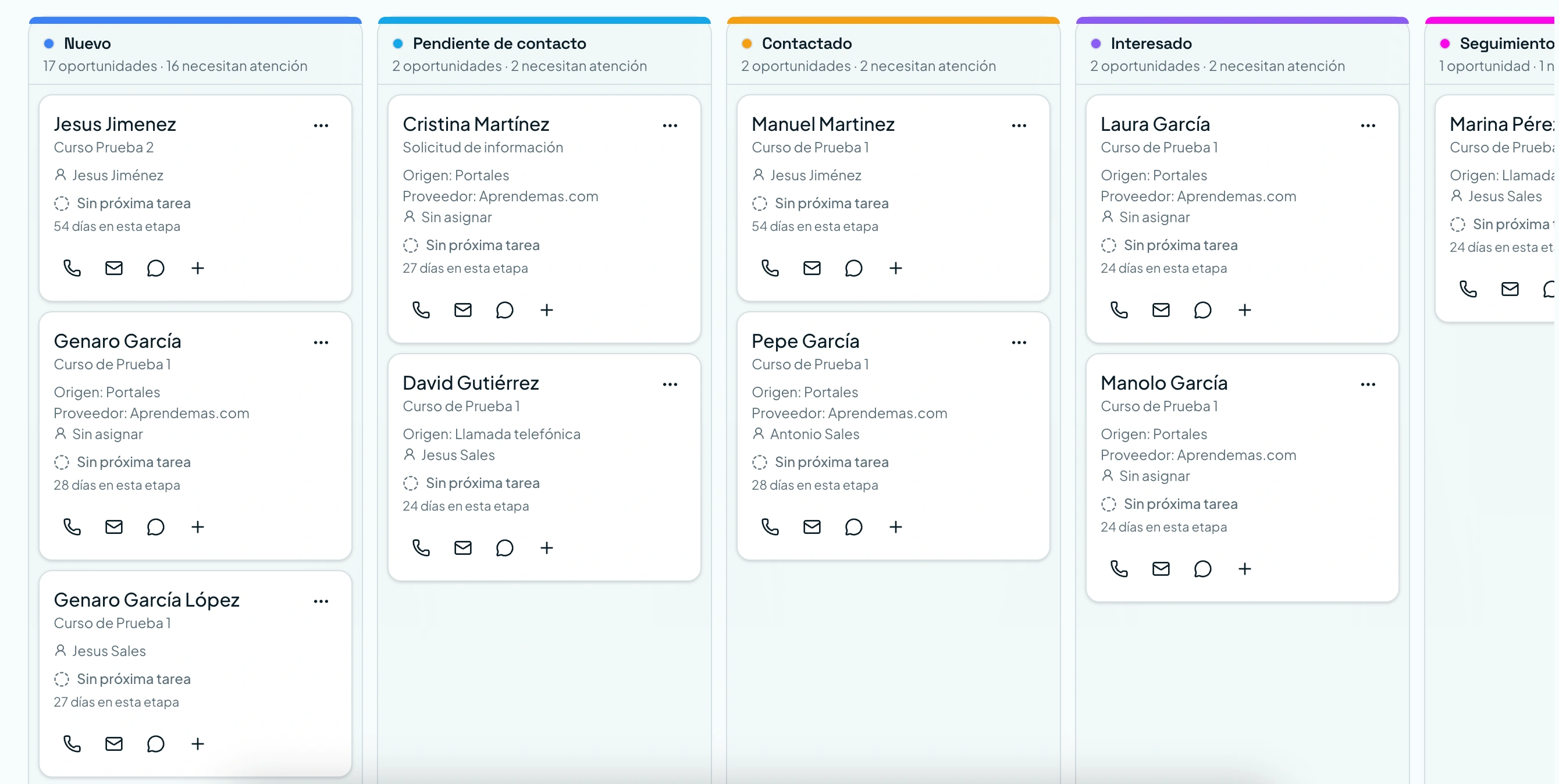Click plus icon on Jesus Jimenez card

pyautogui.click(x=197, y=268)
